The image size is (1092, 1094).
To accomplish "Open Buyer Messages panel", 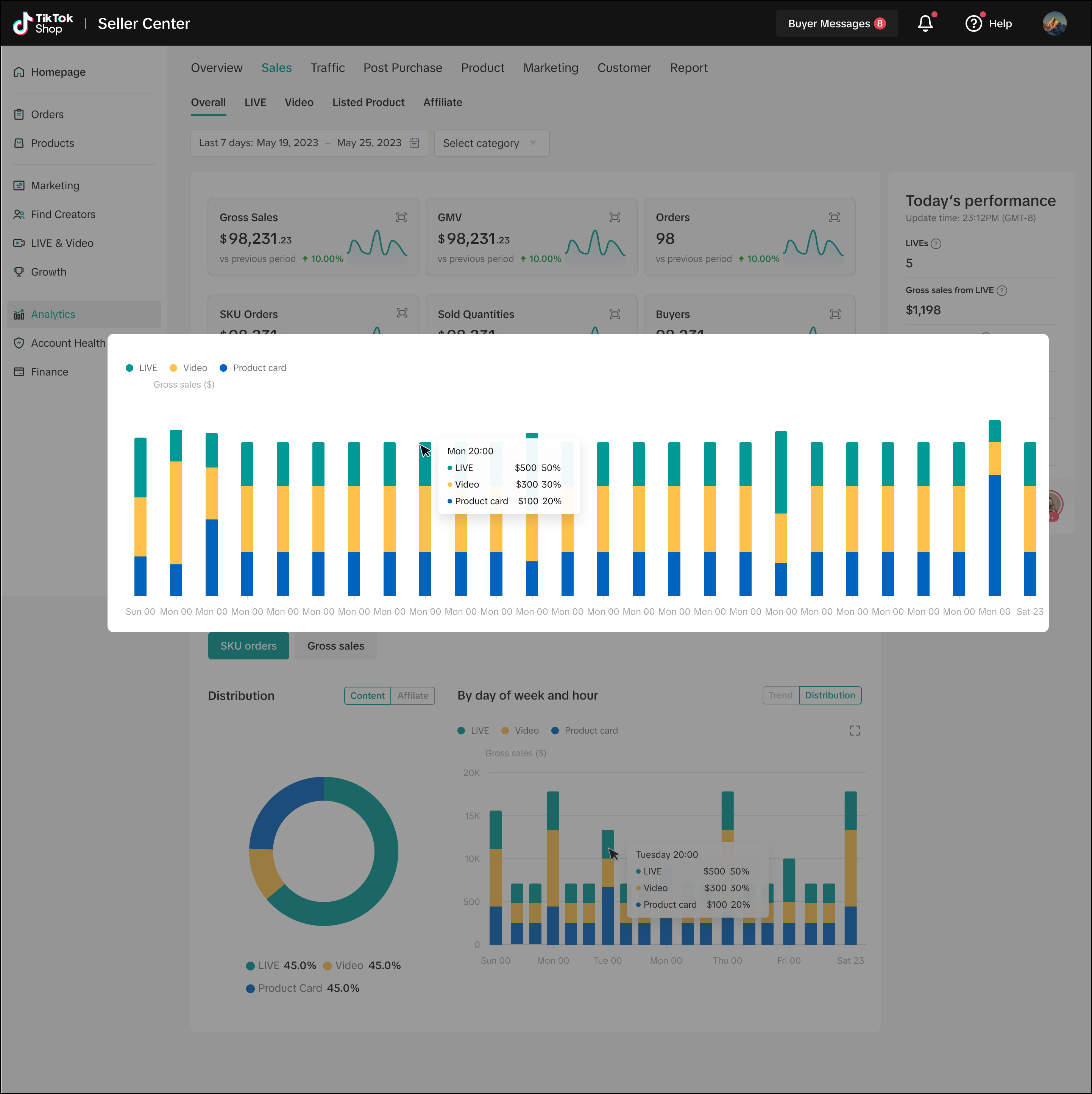I will [x=836, y=23].
